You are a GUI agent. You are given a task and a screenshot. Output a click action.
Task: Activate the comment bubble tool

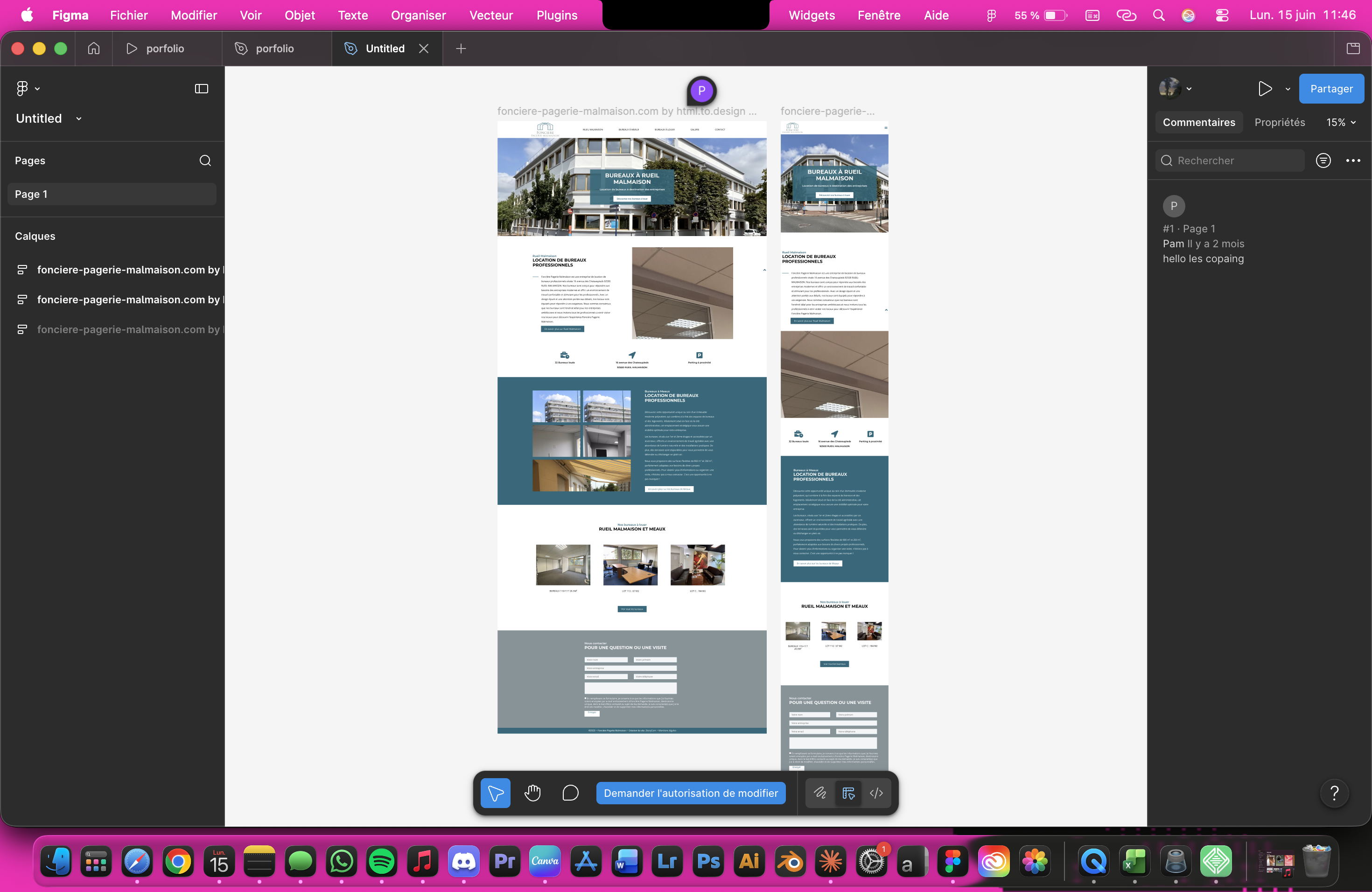pyautogui.click(x=570, y=793)
